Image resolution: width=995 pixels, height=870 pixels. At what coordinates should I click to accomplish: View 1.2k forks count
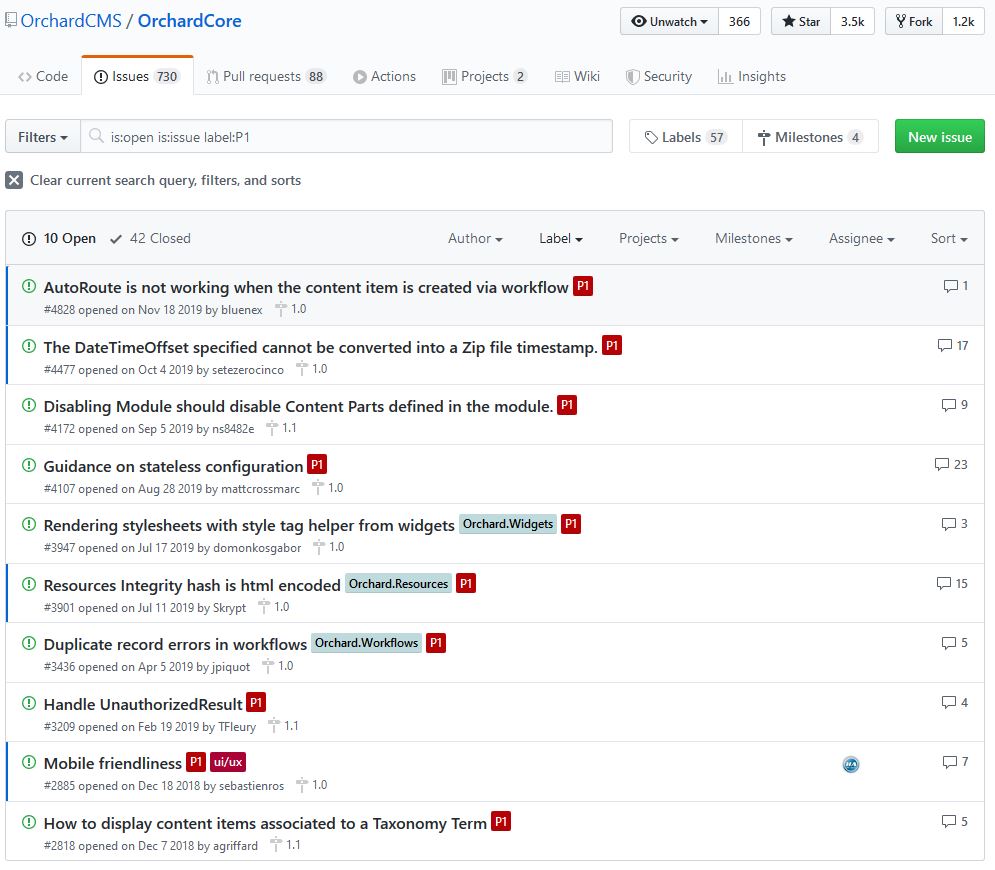[x=963, y=22]
